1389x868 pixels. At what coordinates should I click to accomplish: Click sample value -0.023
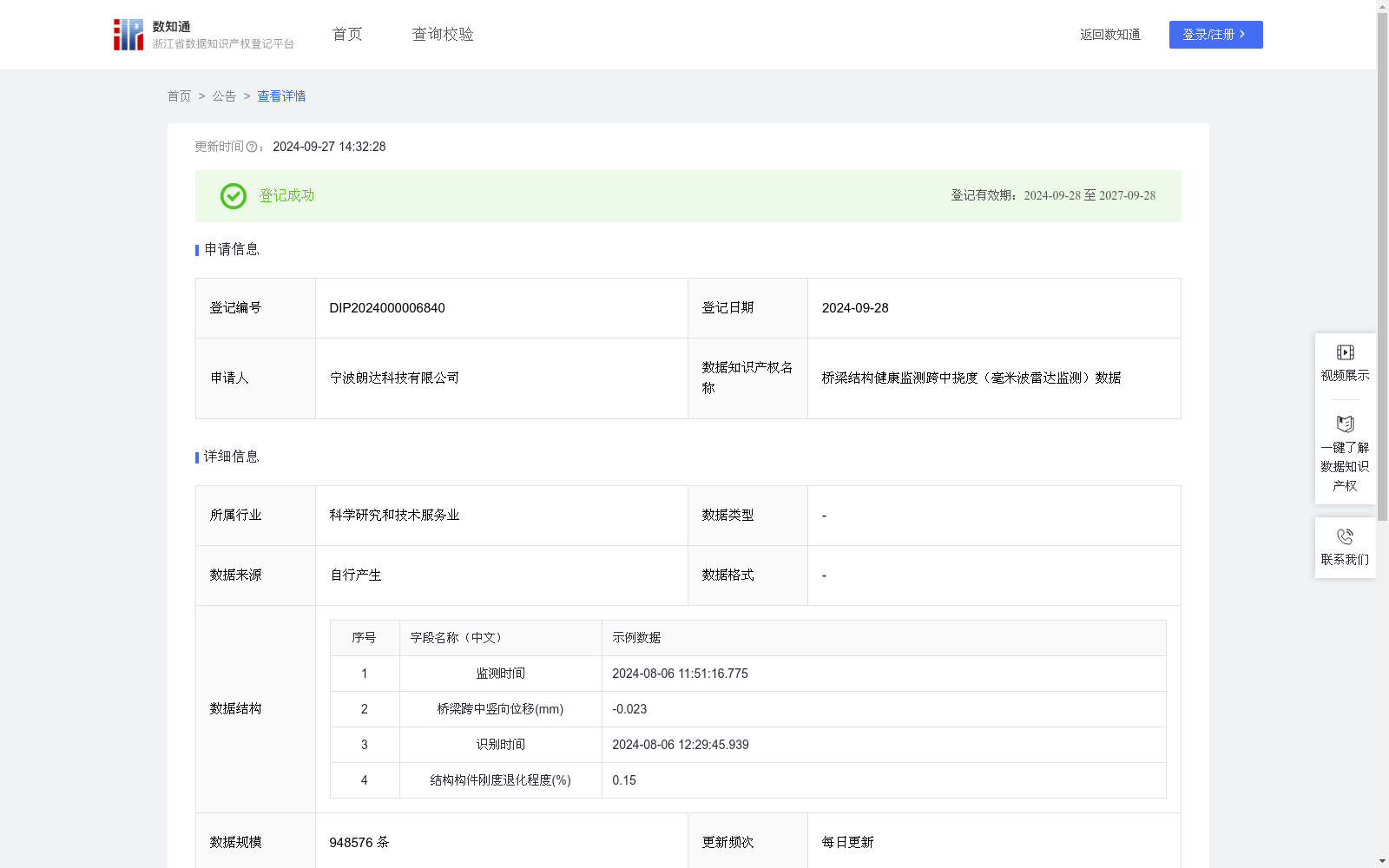629,709
